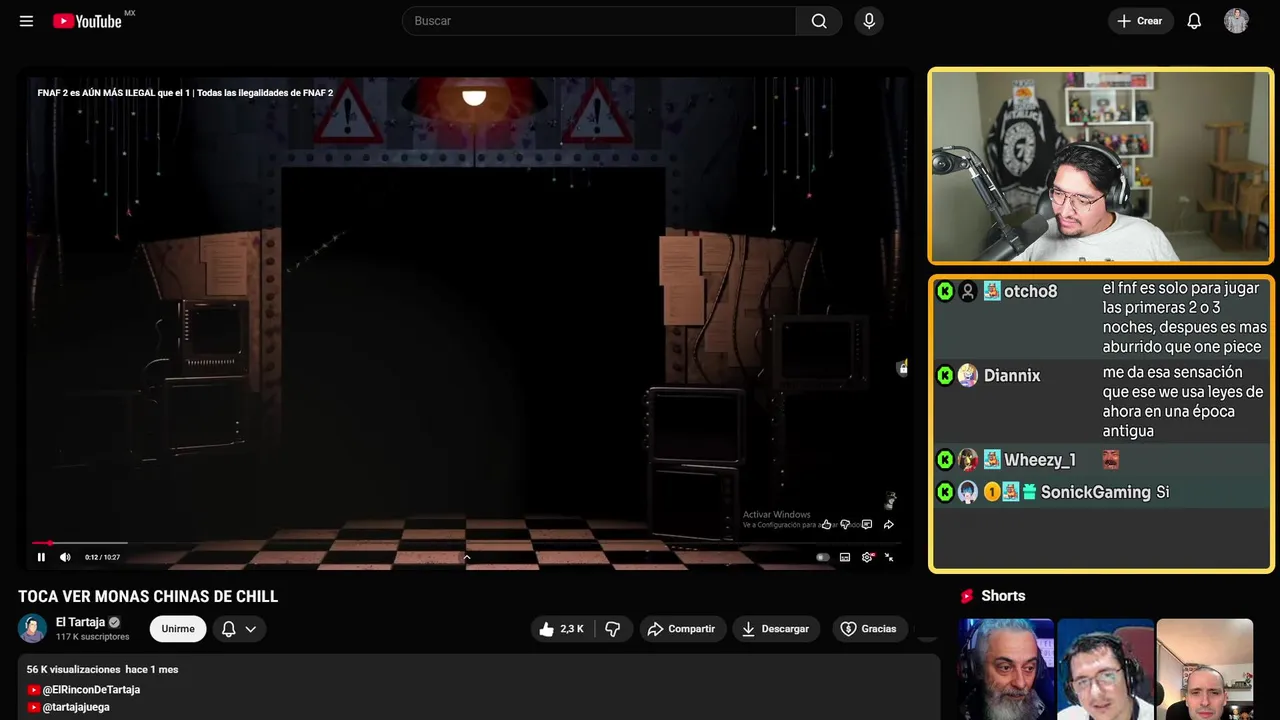
Task: Click the 56 K visualizaciones text
Action: coord(74,669)
